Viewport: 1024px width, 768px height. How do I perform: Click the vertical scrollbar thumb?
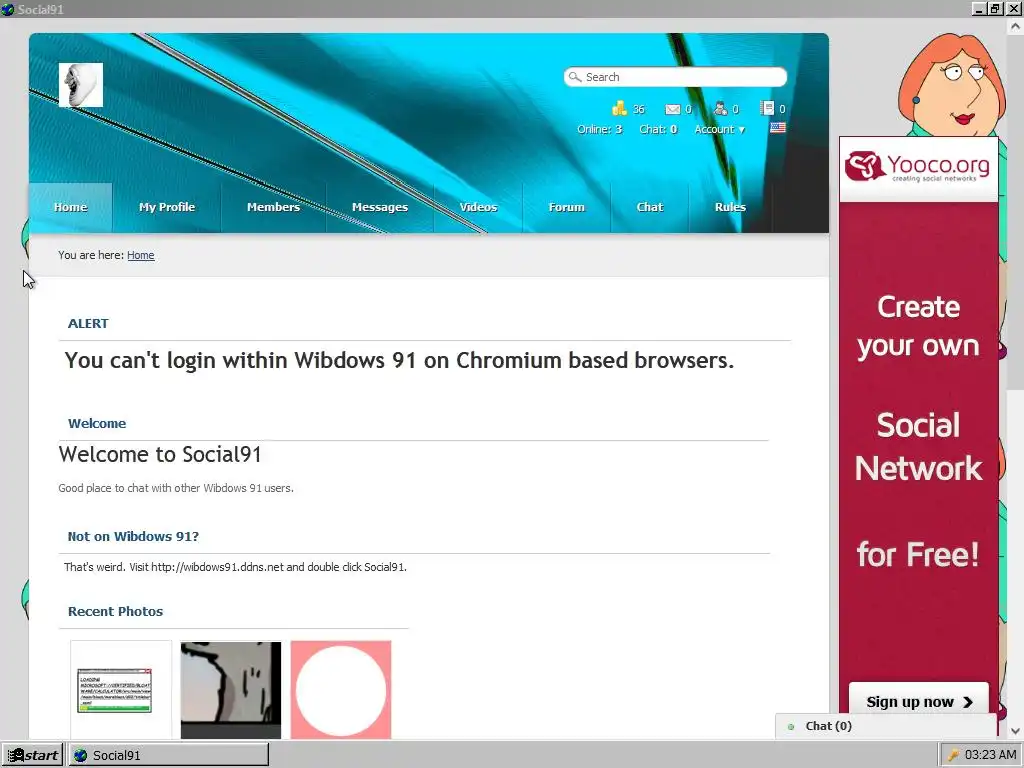[1016, 212]
